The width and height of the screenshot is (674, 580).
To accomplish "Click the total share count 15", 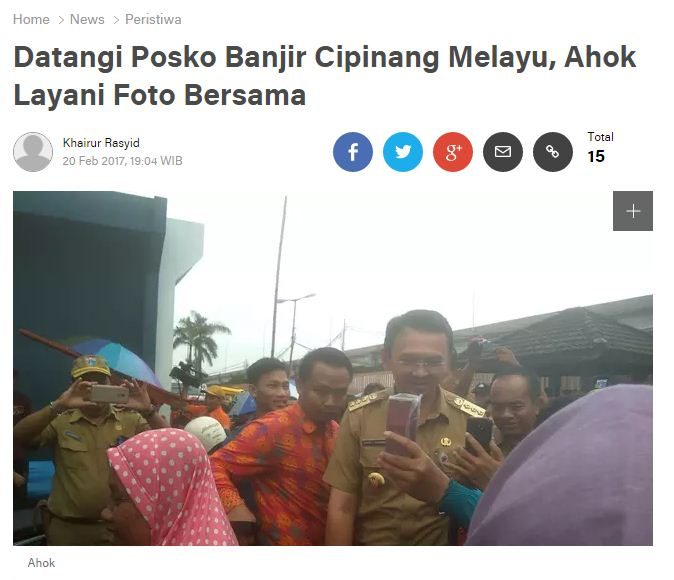I will point(596,157).
